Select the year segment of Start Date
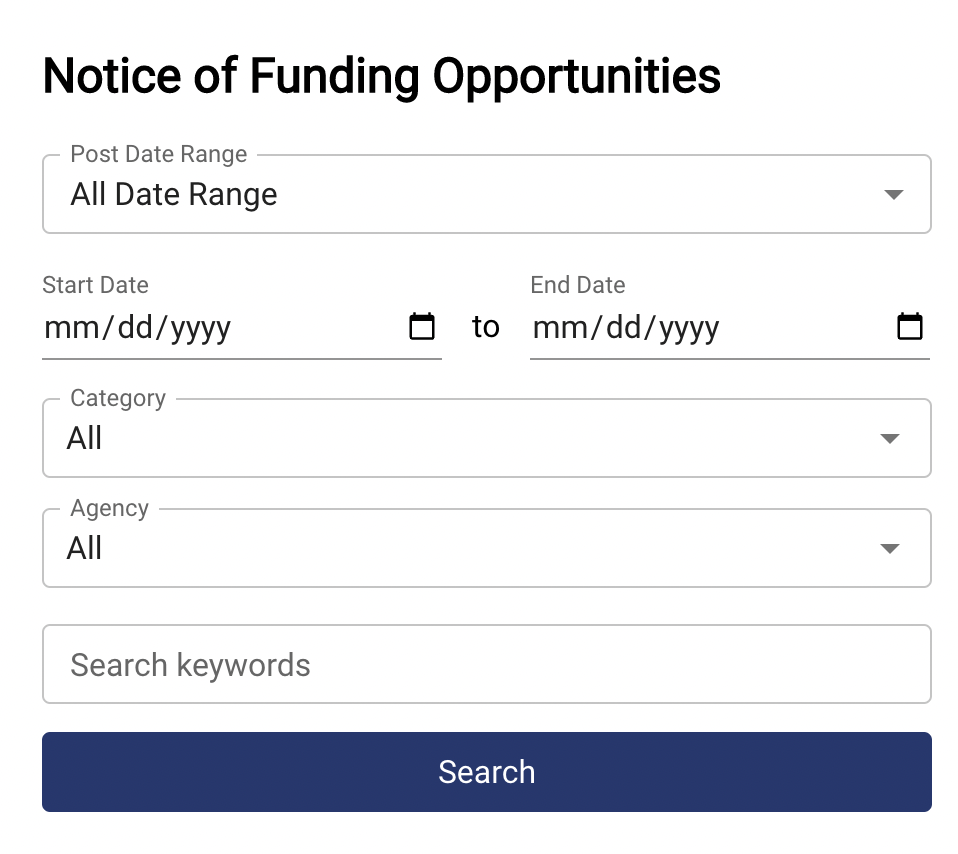Viewport: 958px width, 854px height. pos(200,328)
